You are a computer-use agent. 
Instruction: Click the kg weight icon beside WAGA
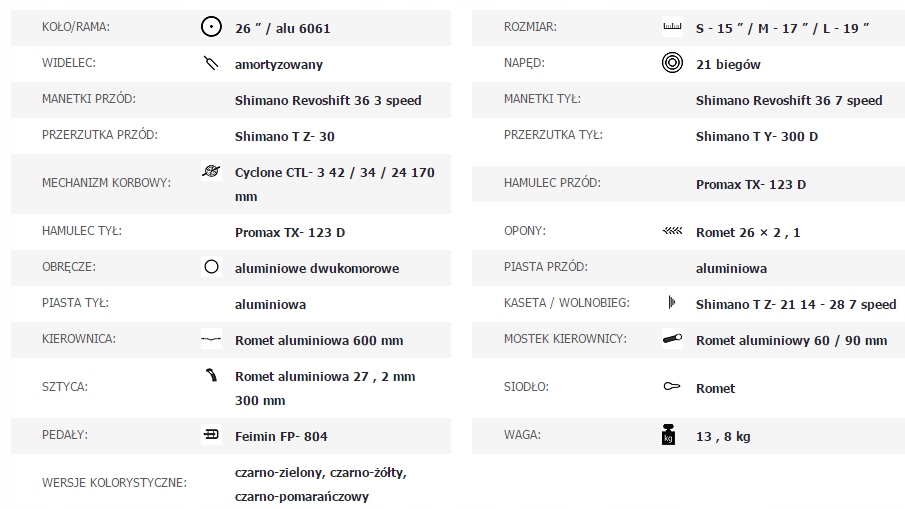pyautogui.click(x=669, y=435)
